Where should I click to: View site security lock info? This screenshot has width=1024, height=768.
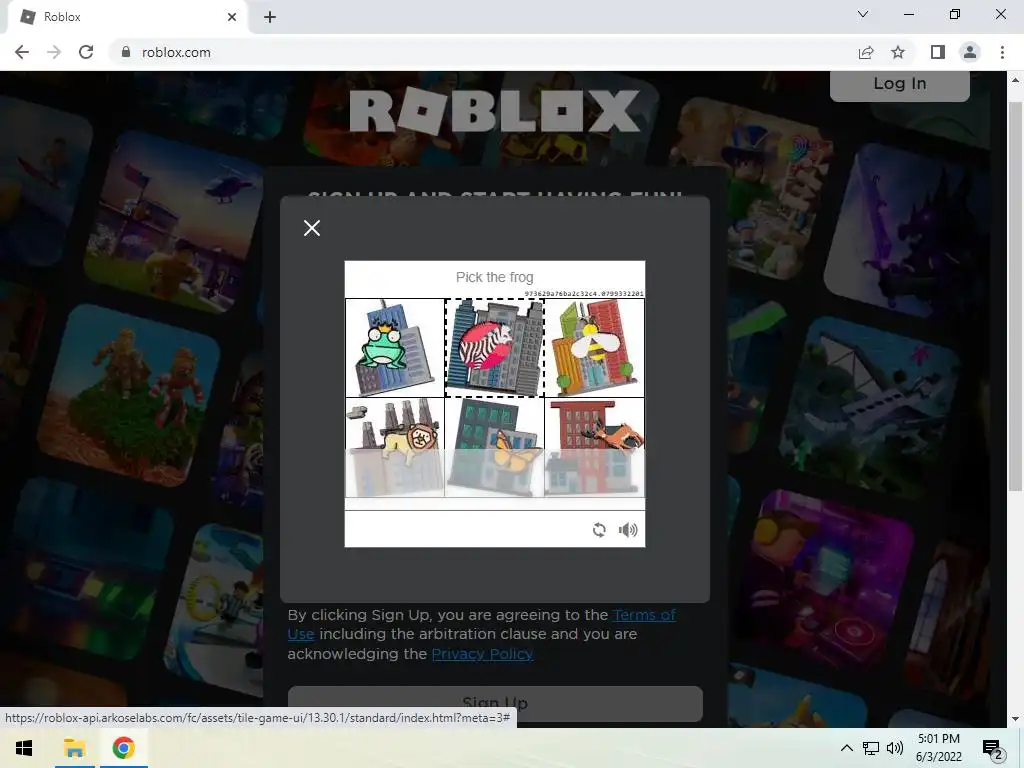[x=126, y=52]
